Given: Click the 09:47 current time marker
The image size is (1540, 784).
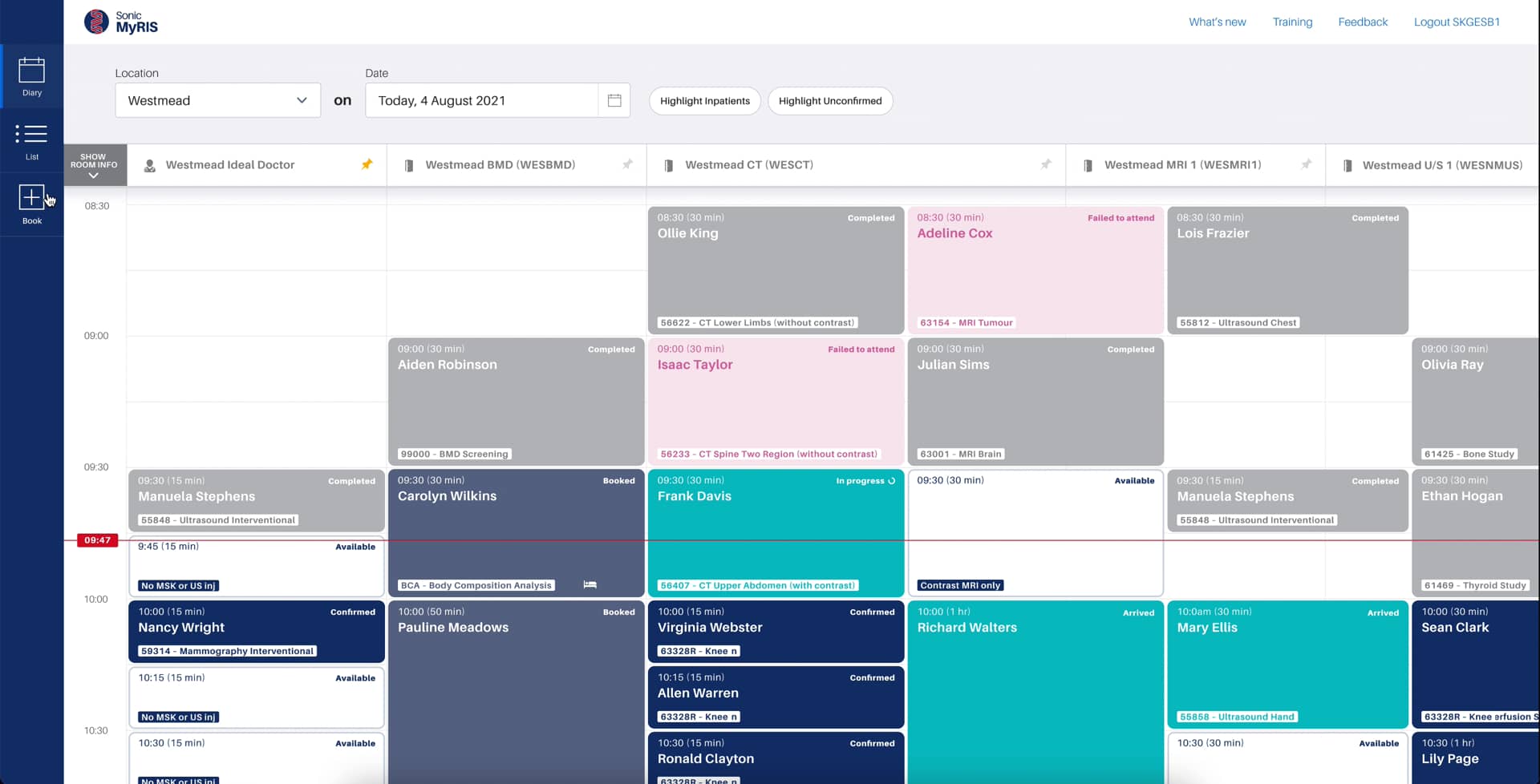Looking at the screenshot, I should click(x=97, y=540).
